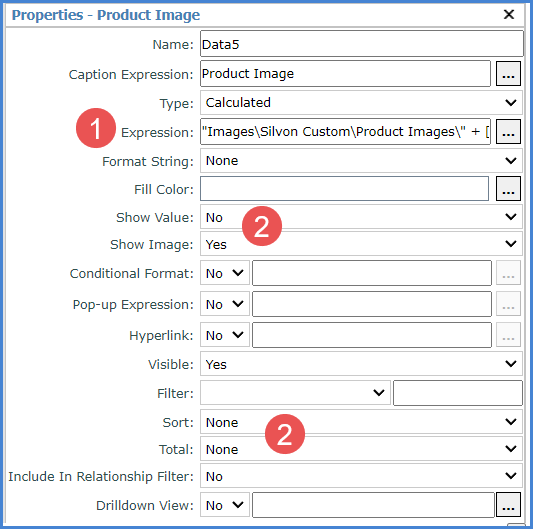Change the Visible setting currently Yes
The height and width of the screenshot is (529, 533).
(x=361, y=364)
